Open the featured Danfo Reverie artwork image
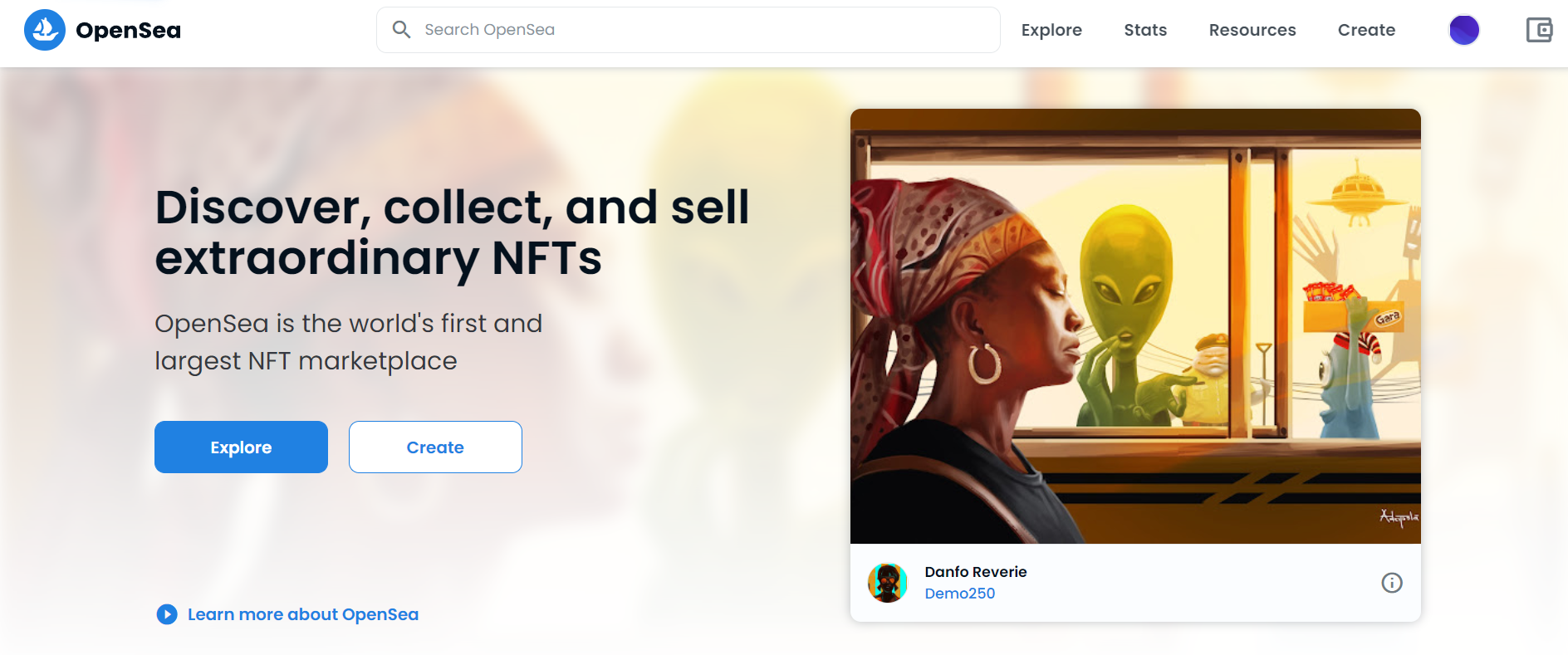This screenshot has height=655, width=1568. tap(1135, 326)
